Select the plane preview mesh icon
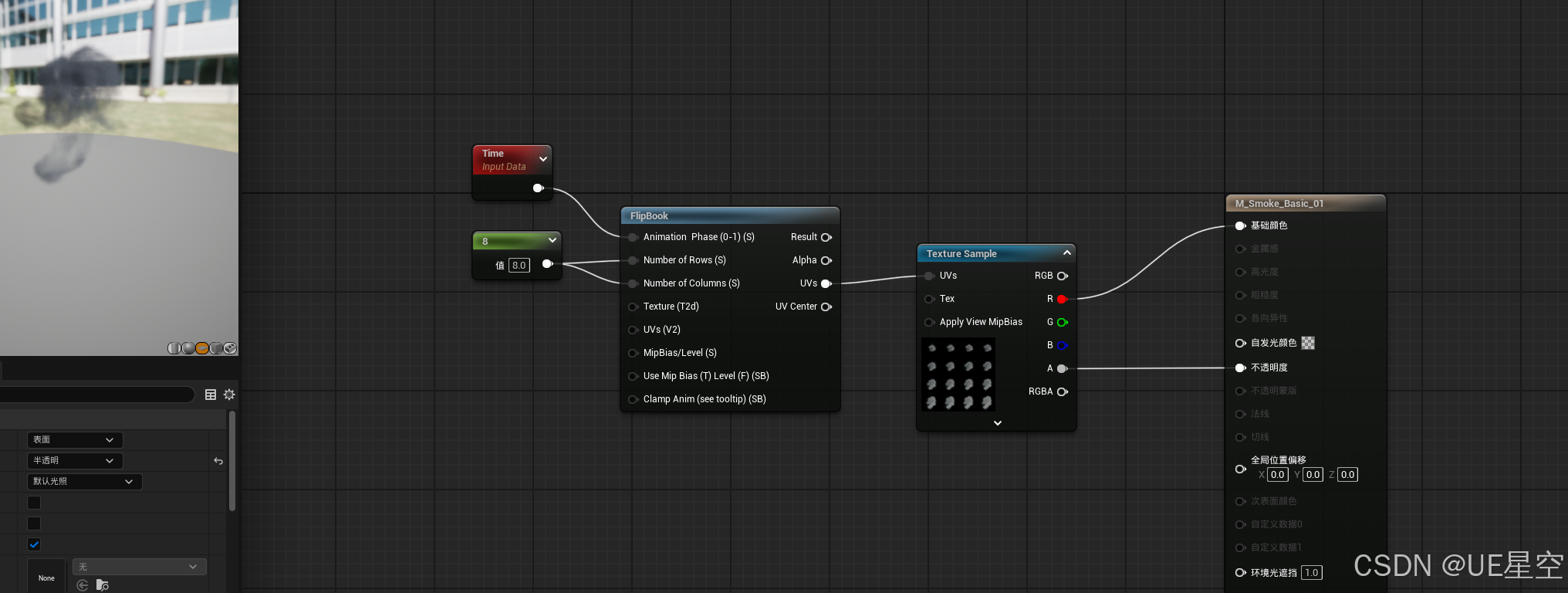Viewport: 1568px width, 593px height. tap(202, 348)
